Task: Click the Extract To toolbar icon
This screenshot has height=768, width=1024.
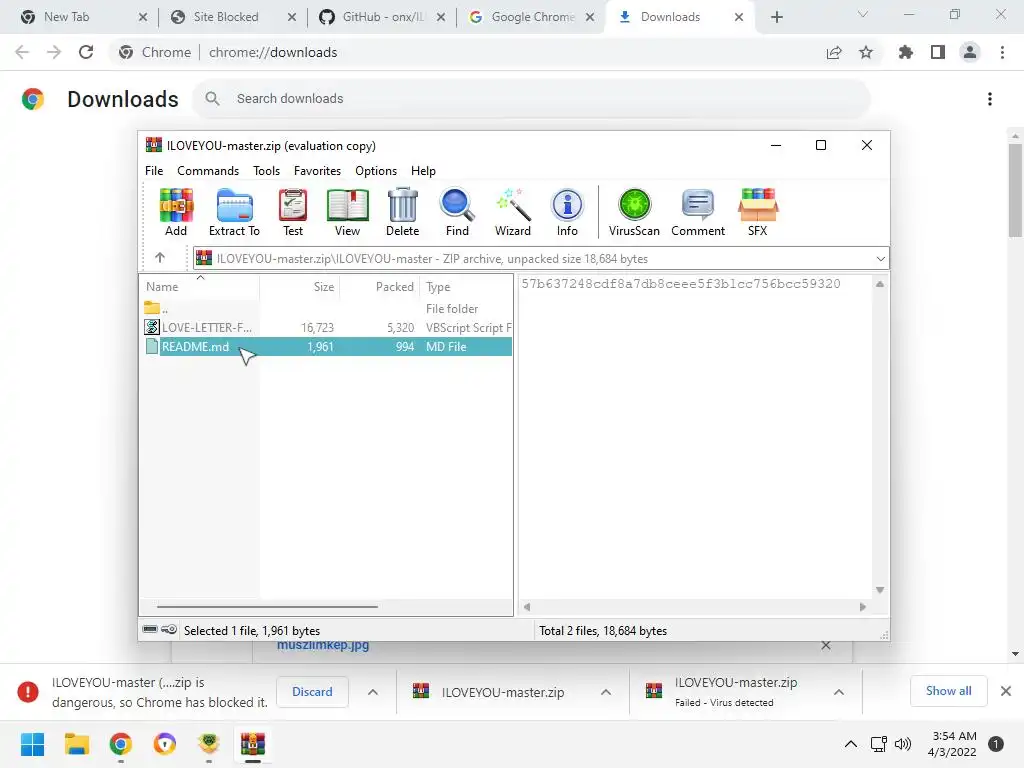Action: (x=234, y=212)
